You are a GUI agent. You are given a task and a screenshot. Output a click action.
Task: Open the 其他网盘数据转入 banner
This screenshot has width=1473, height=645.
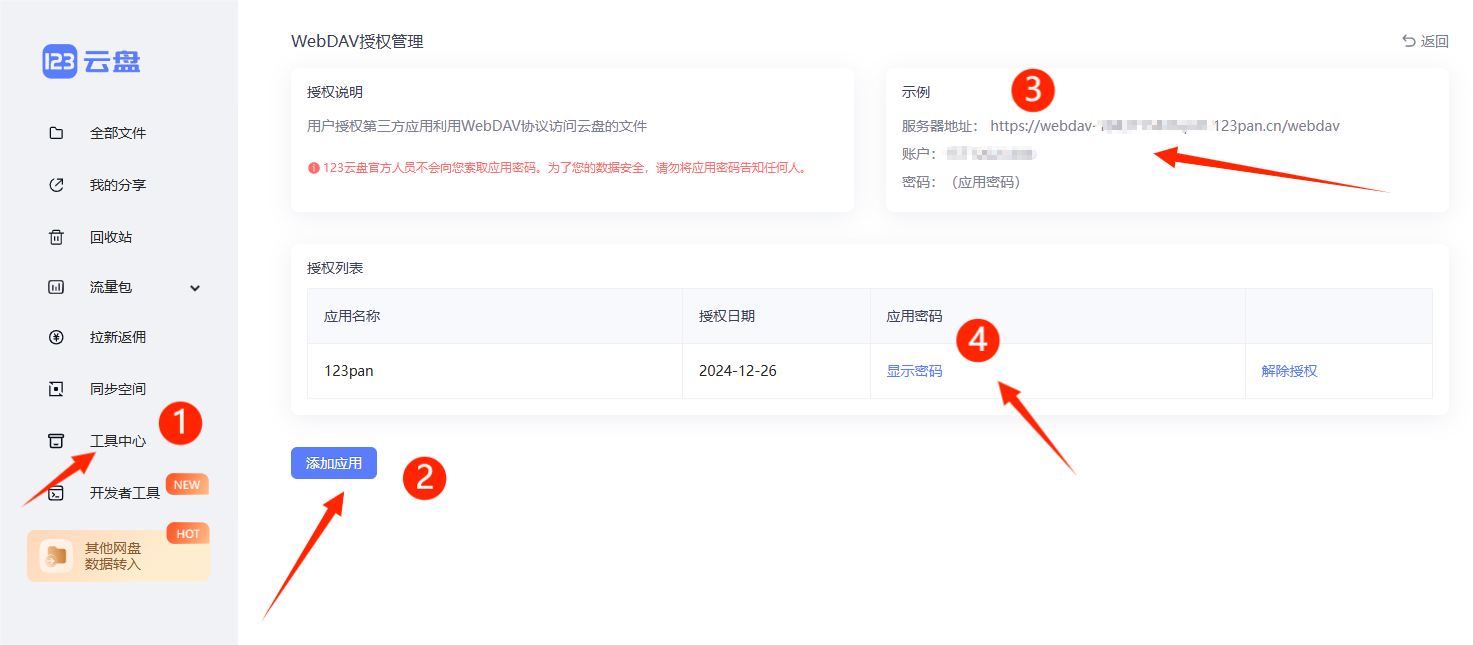pyautogui.click(x=118, y=556)
